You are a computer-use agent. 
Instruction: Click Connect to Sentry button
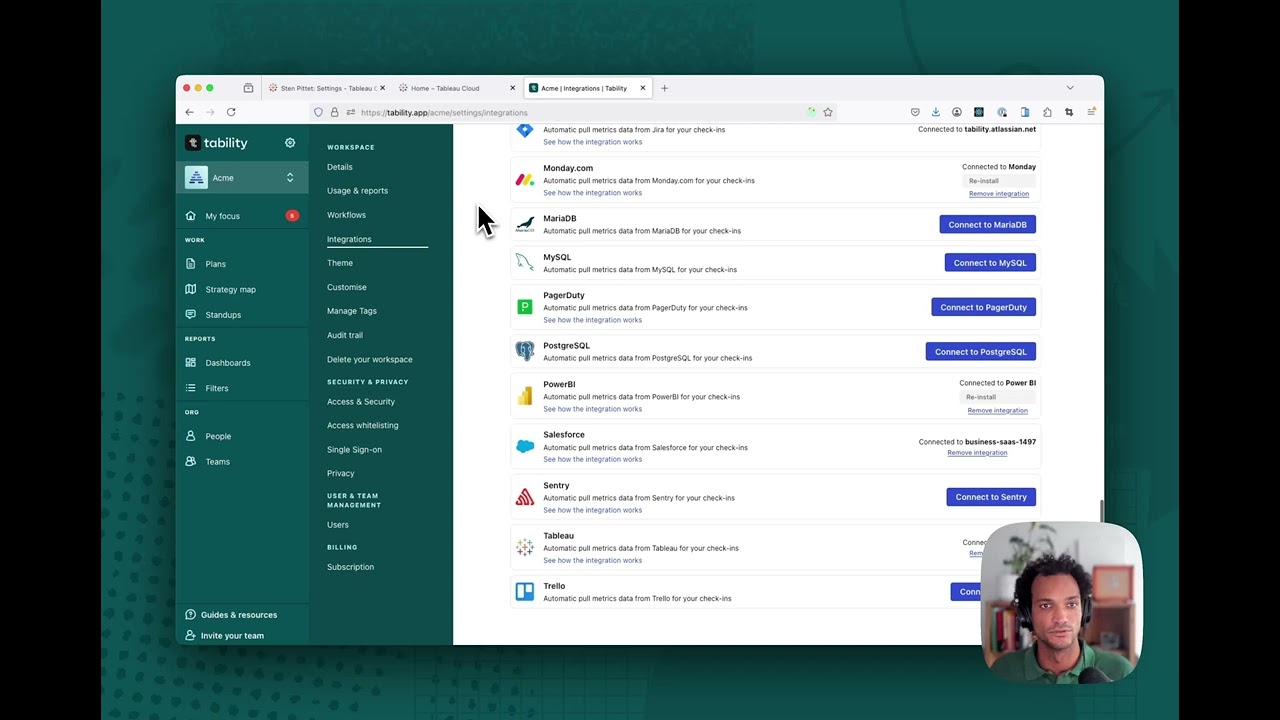991,497
